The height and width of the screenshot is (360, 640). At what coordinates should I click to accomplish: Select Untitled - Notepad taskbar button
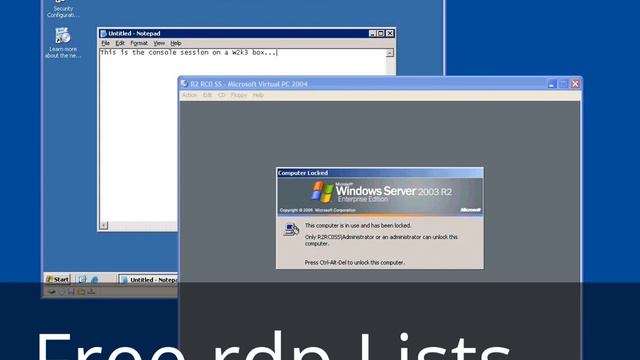tap(148, 280)
